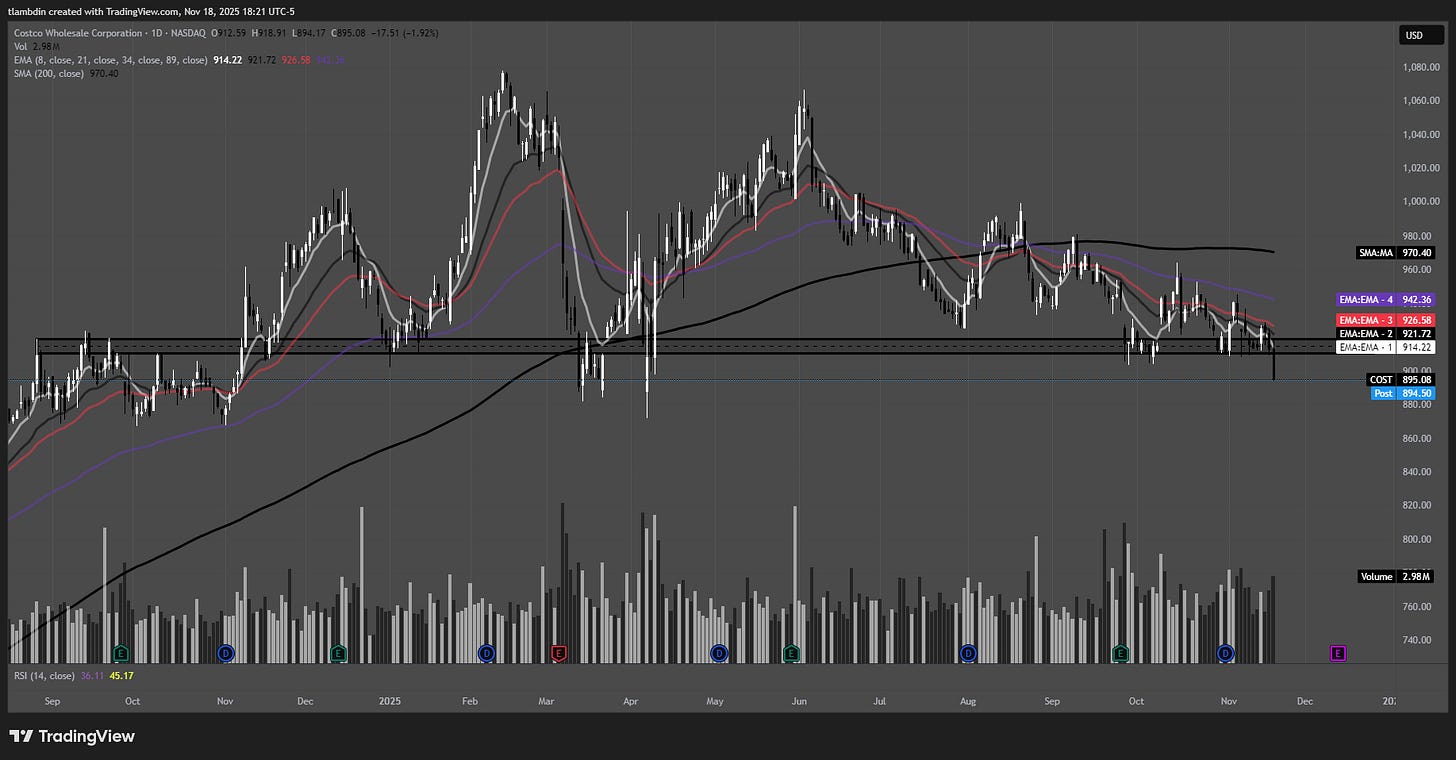Click the blue dividend marker at November 2024

point(225,653)
